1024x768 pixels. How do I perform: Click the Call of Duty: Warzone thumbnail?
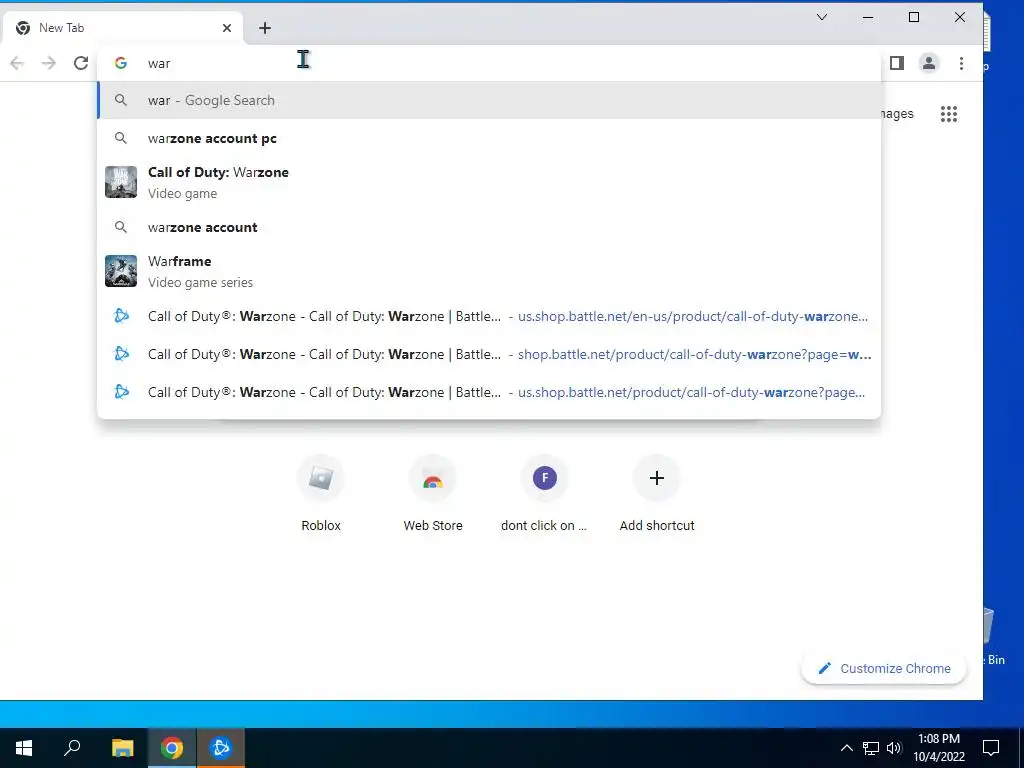pos(121,182)
